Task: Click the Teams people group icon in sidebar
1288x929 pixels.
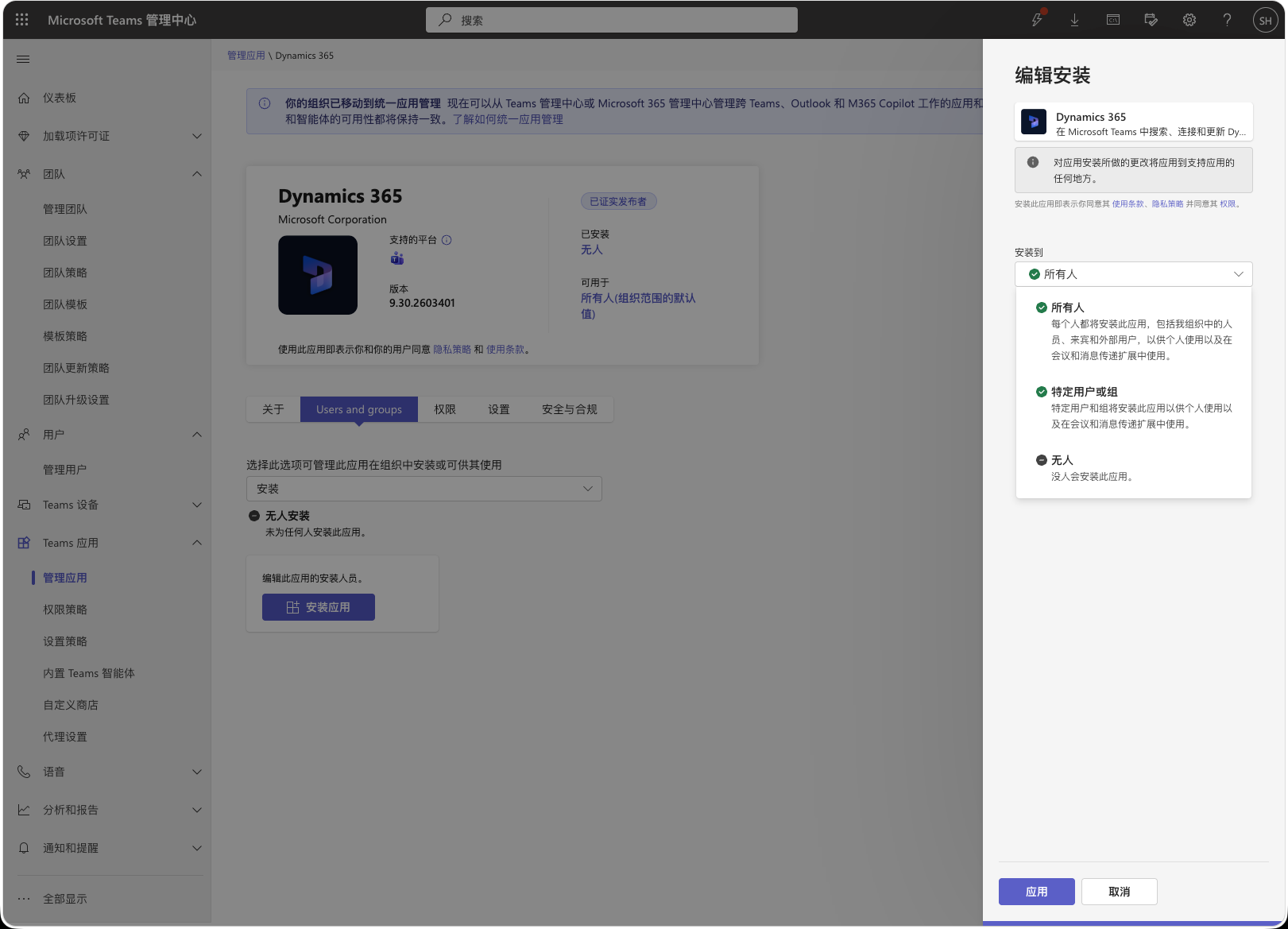Action: [x=24, y=174]
